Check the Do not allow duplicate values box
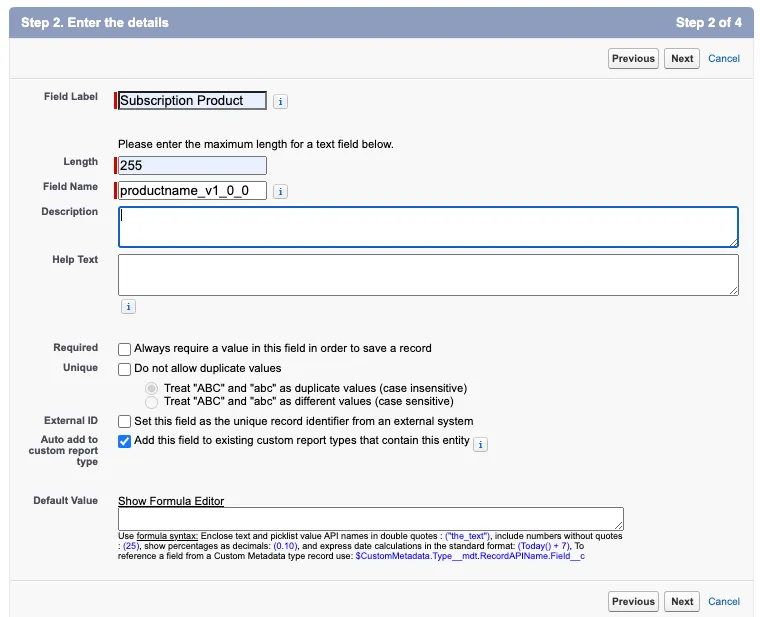Screen dimensions: 760x617 [125, 369]
